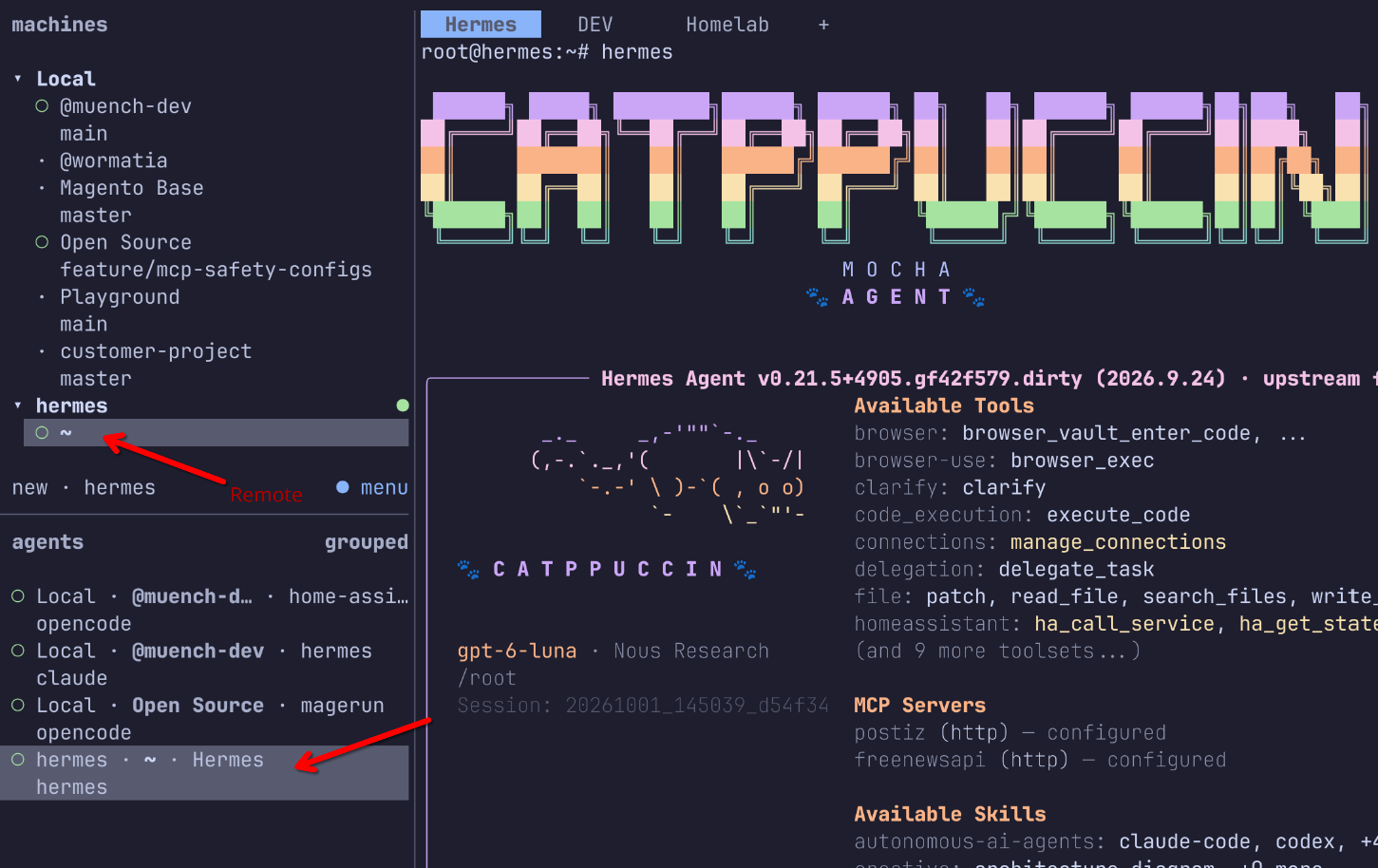Click the circle icon of the home-assi… agent row
The image size is (1378, 868).
pos(18,596)
